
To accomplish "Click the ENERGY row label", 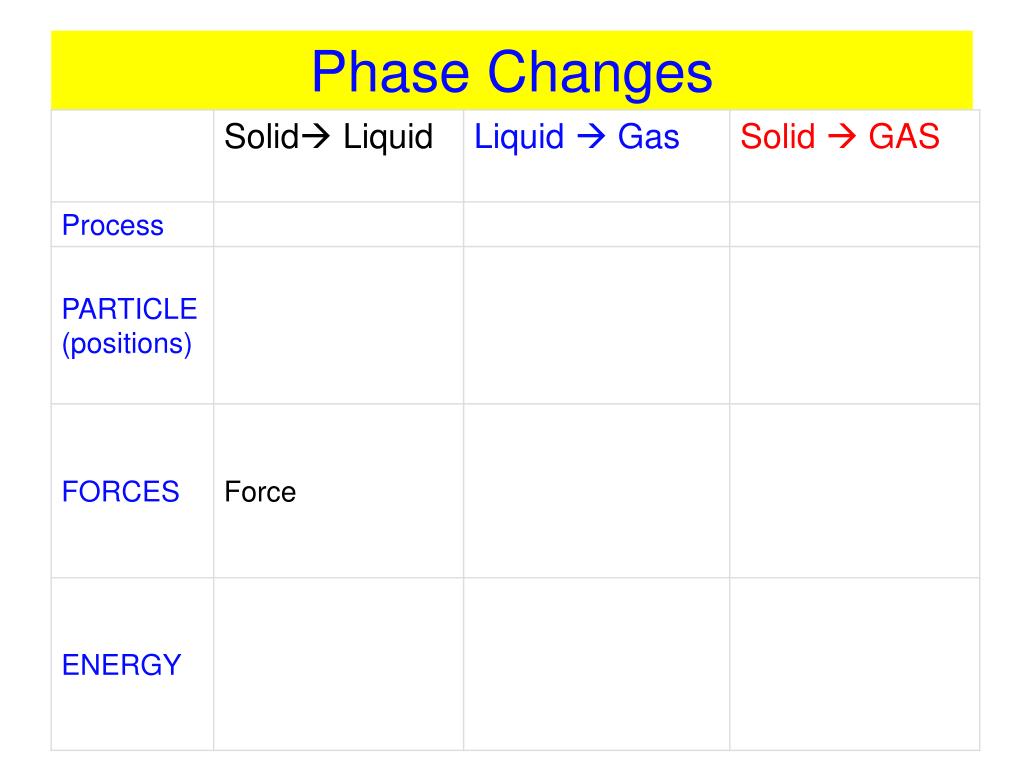I will pyautogui.click(x=121, y=665).
